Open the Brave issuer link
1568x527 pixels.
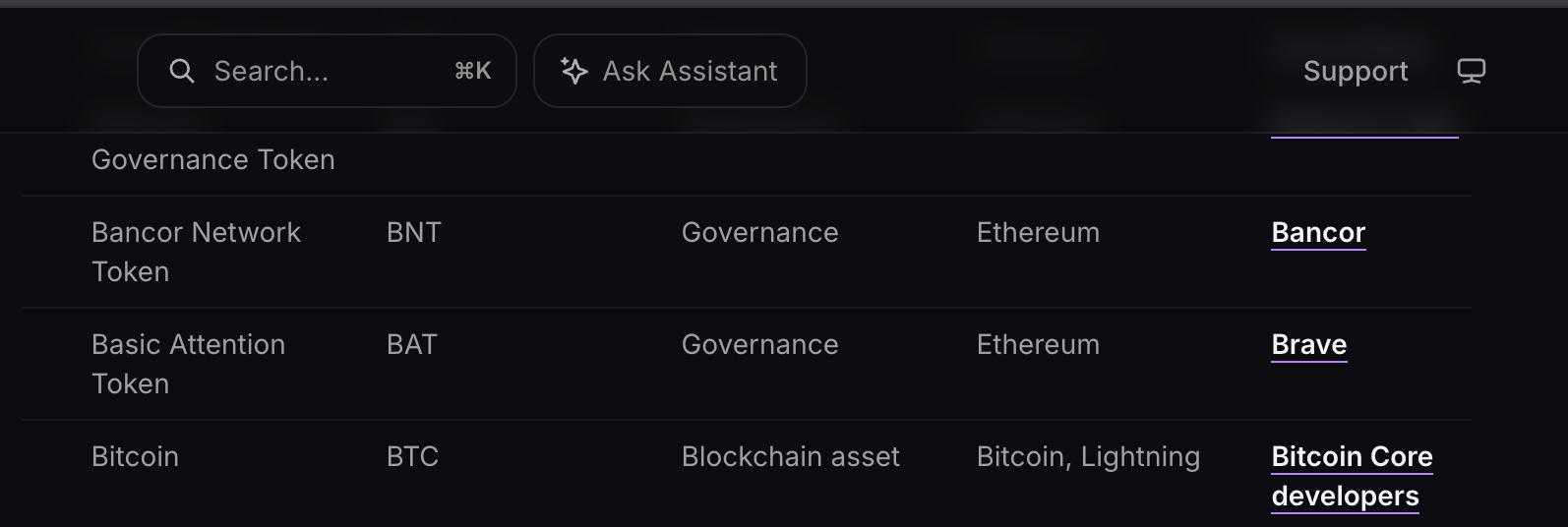1309,345
